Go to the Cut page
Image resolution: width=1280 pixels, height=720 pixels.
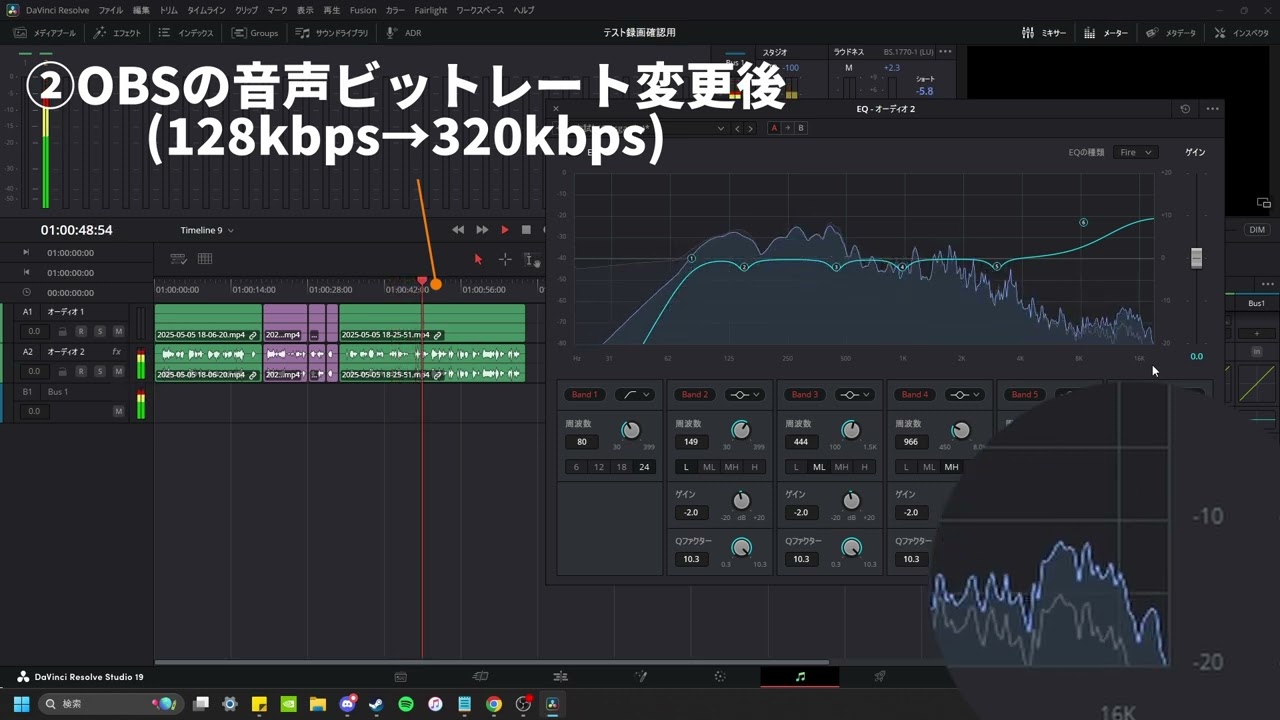tap(480, 677)
